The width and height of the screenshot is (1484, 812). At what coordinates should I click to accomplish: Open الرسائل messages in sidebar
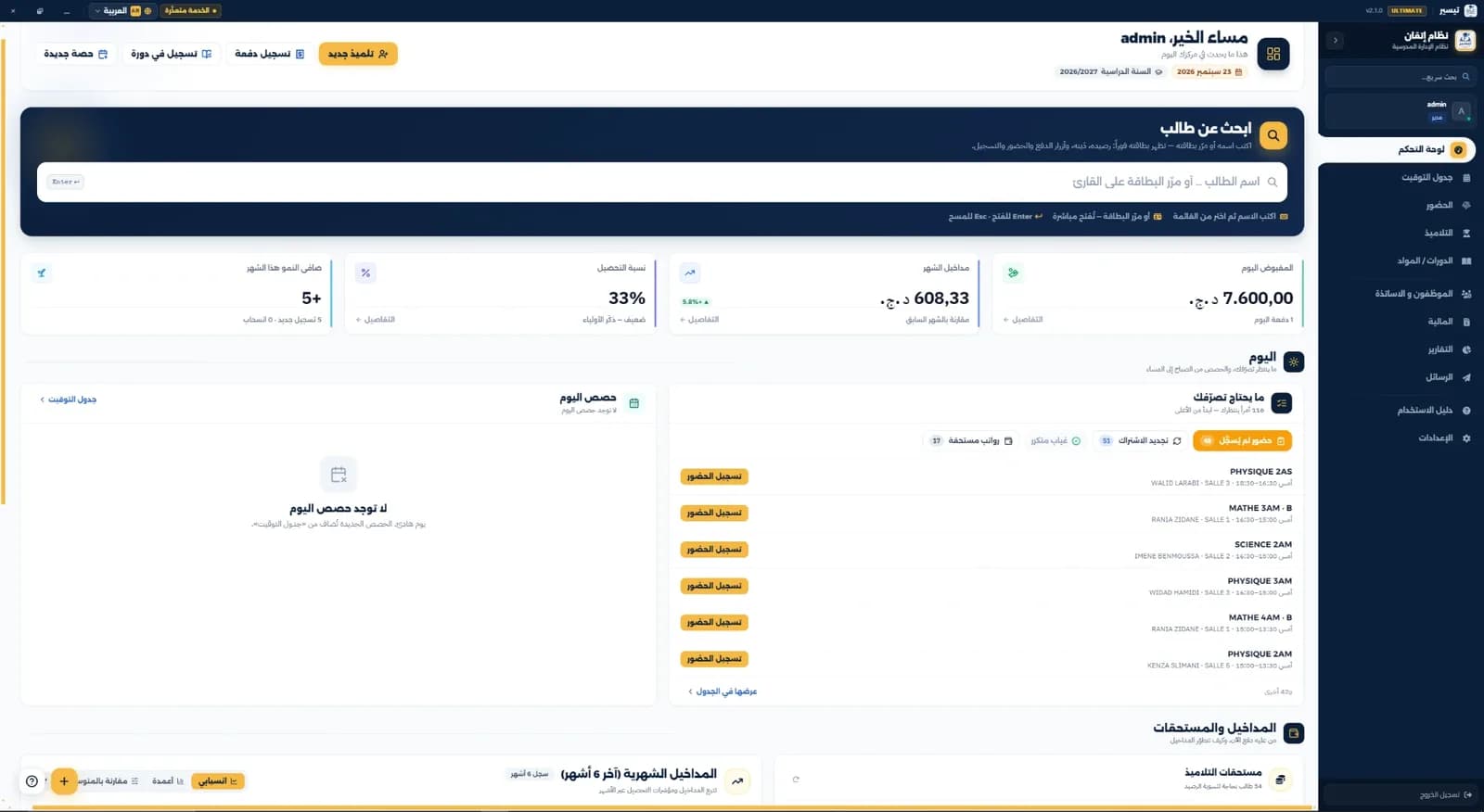1401,377
